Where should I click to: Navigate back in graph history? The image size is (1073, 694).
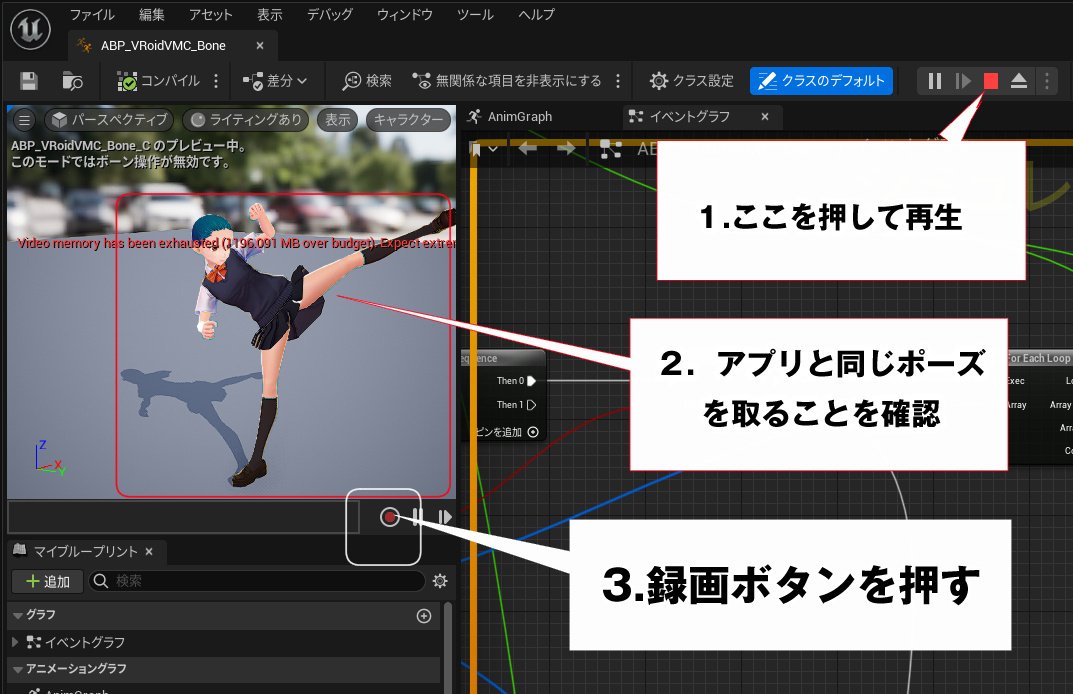click(x=528, y=148)
